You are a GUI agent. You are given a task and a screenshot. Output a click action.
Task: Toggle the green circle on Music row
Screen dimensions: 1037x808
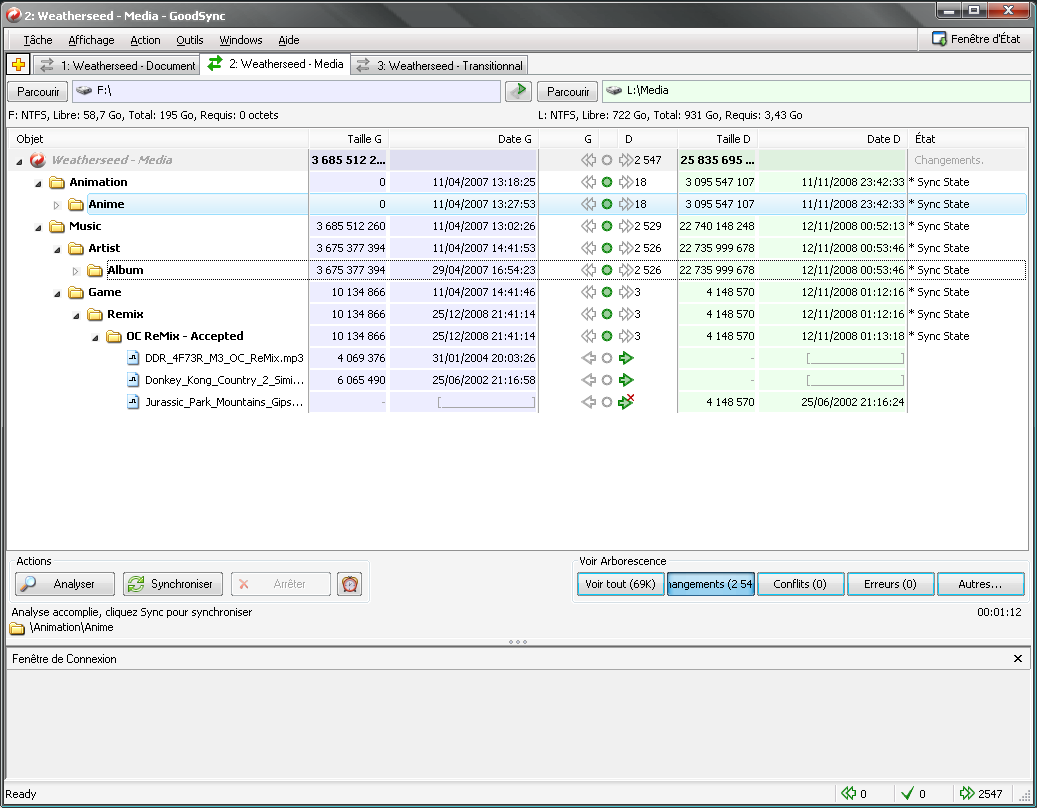tap(607, 226)
